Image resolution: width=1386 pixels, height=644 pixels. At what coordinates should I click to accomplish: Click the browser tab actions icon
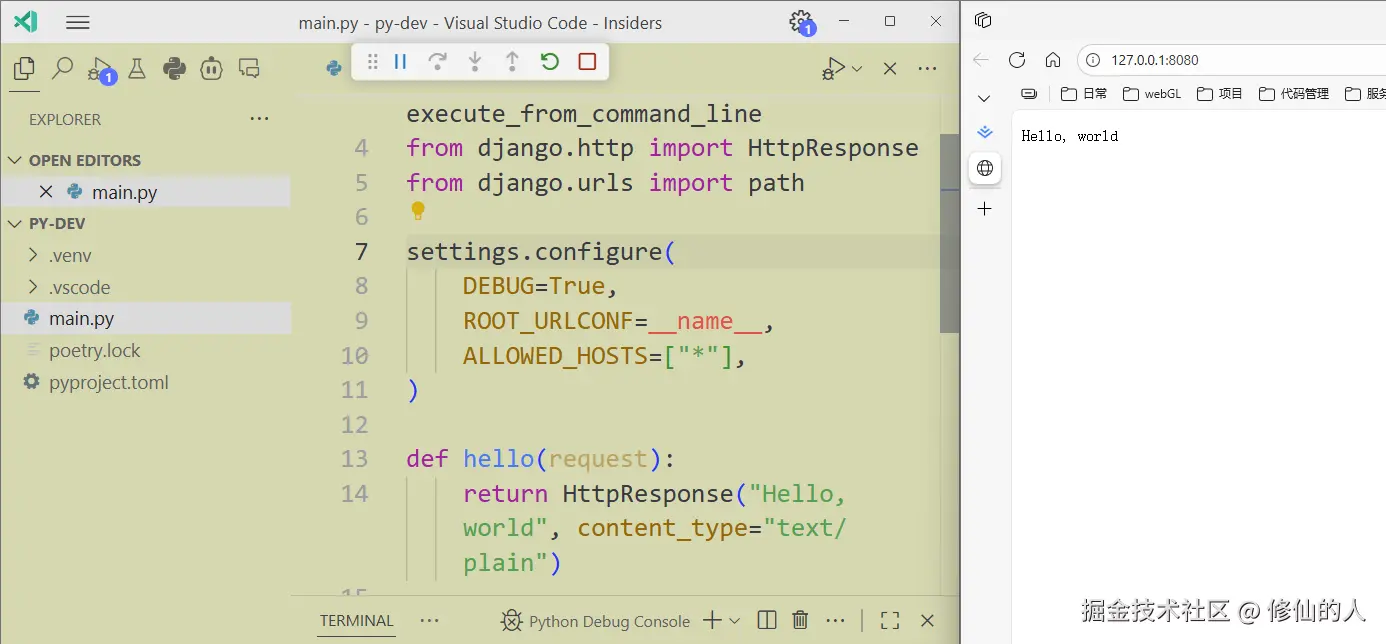click(983, 20)
